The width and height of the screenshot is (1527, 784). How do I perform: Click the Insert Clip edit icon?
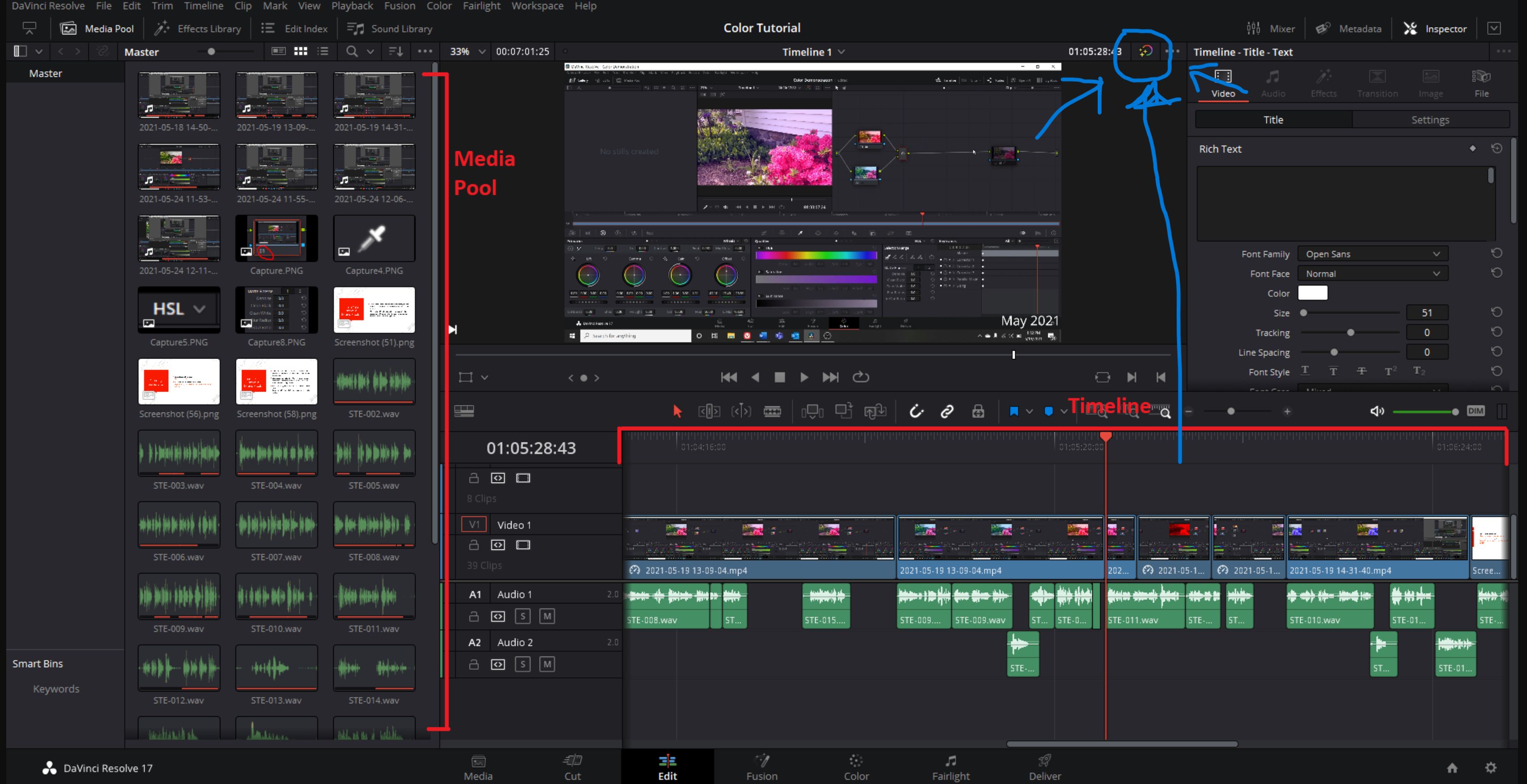812,411
